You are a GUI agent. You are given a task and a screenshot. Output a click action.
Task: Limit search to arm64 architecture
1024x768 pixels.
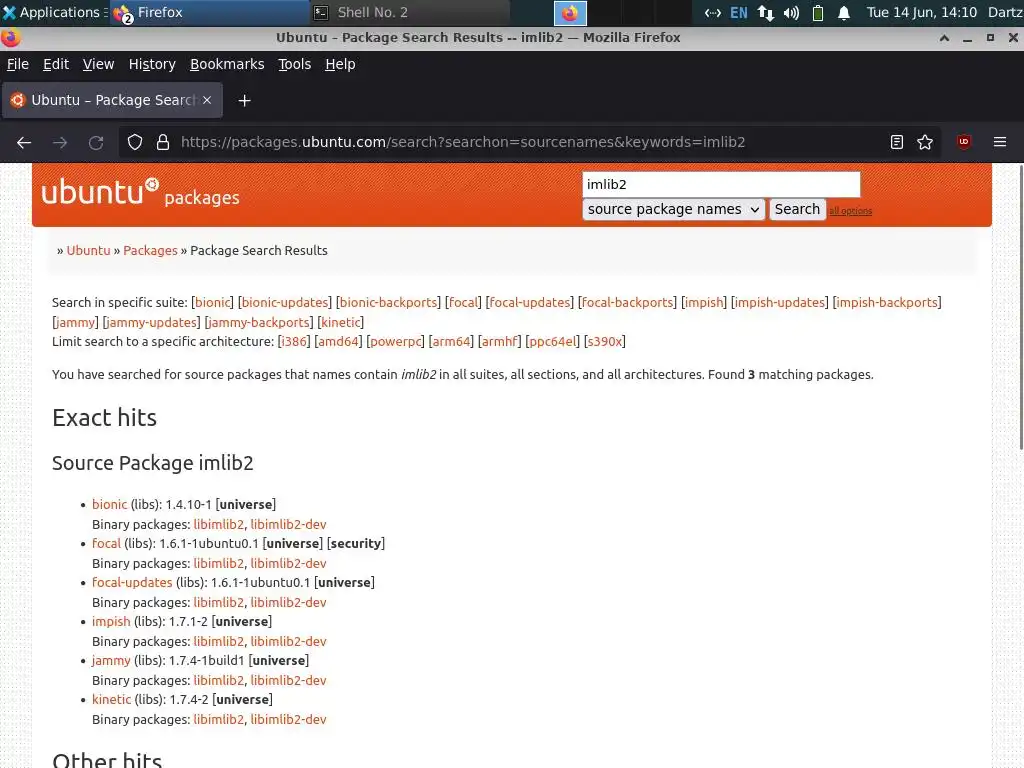pyautogui.click(x=451, y=342)
